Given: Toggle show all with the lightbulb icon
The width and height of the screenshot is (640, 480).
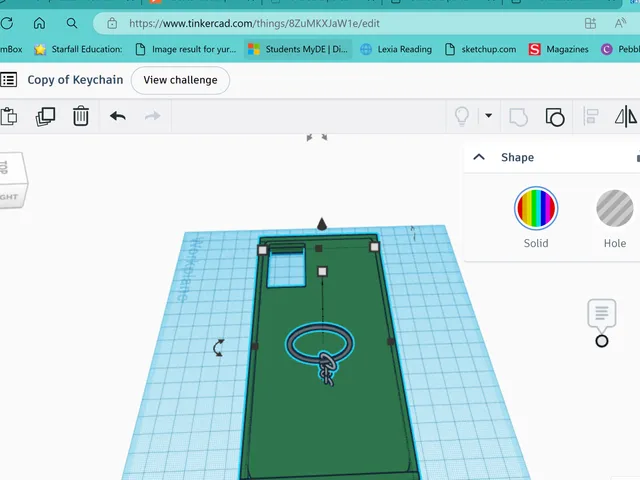Looking at the screenshot, I should click(462, 117).
